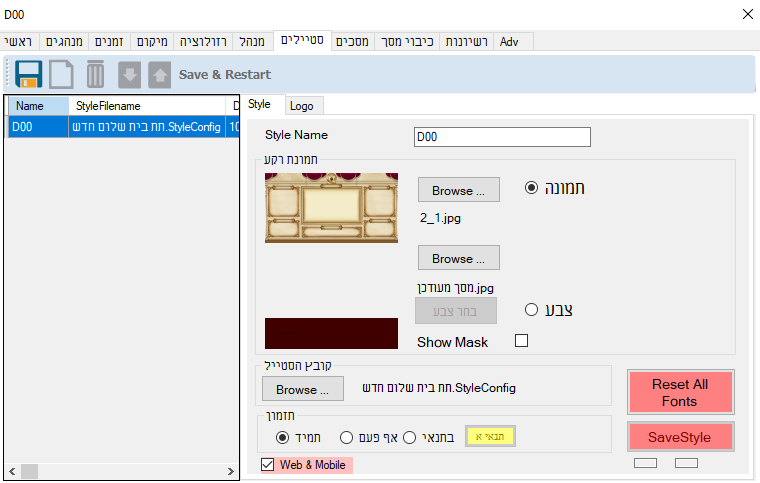Switch to the Logo tab
Image resolution: width=760 pixels, height=483 pixels.
point(301,106)
